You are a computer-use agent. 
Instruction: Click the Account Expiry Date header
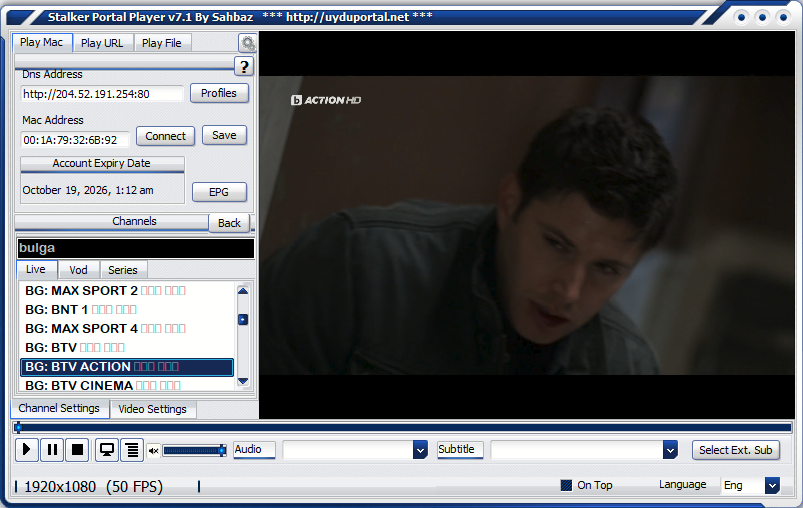pos(102,164)
